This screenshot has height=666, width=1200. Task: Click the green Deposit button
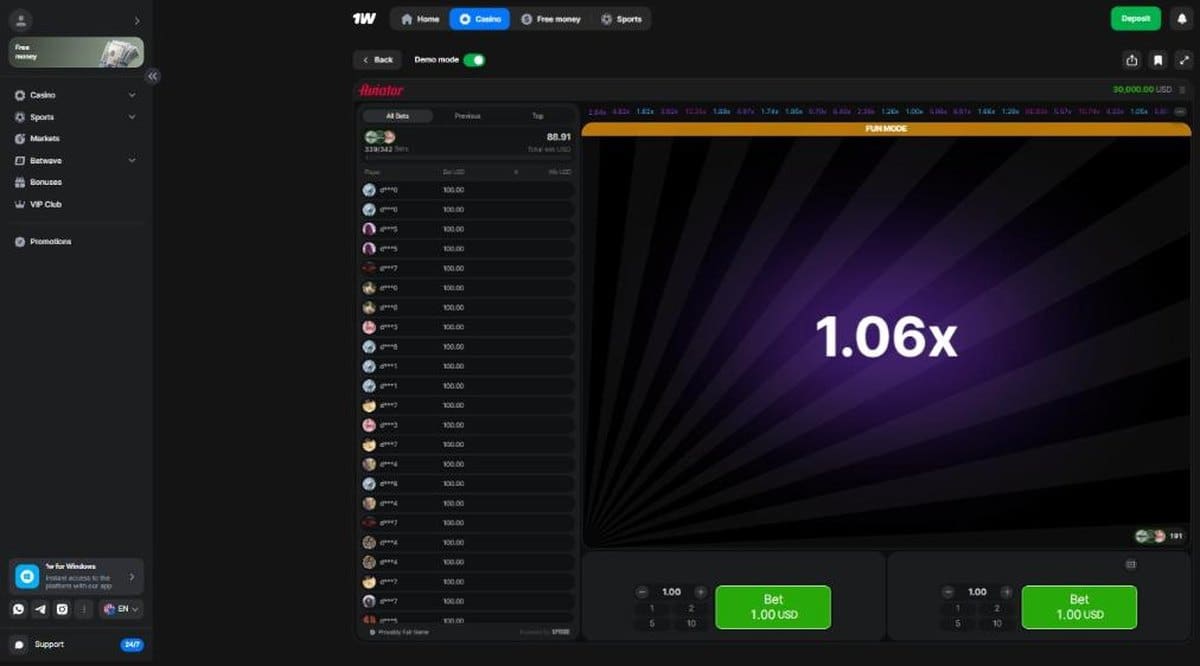coord(1136,19)
